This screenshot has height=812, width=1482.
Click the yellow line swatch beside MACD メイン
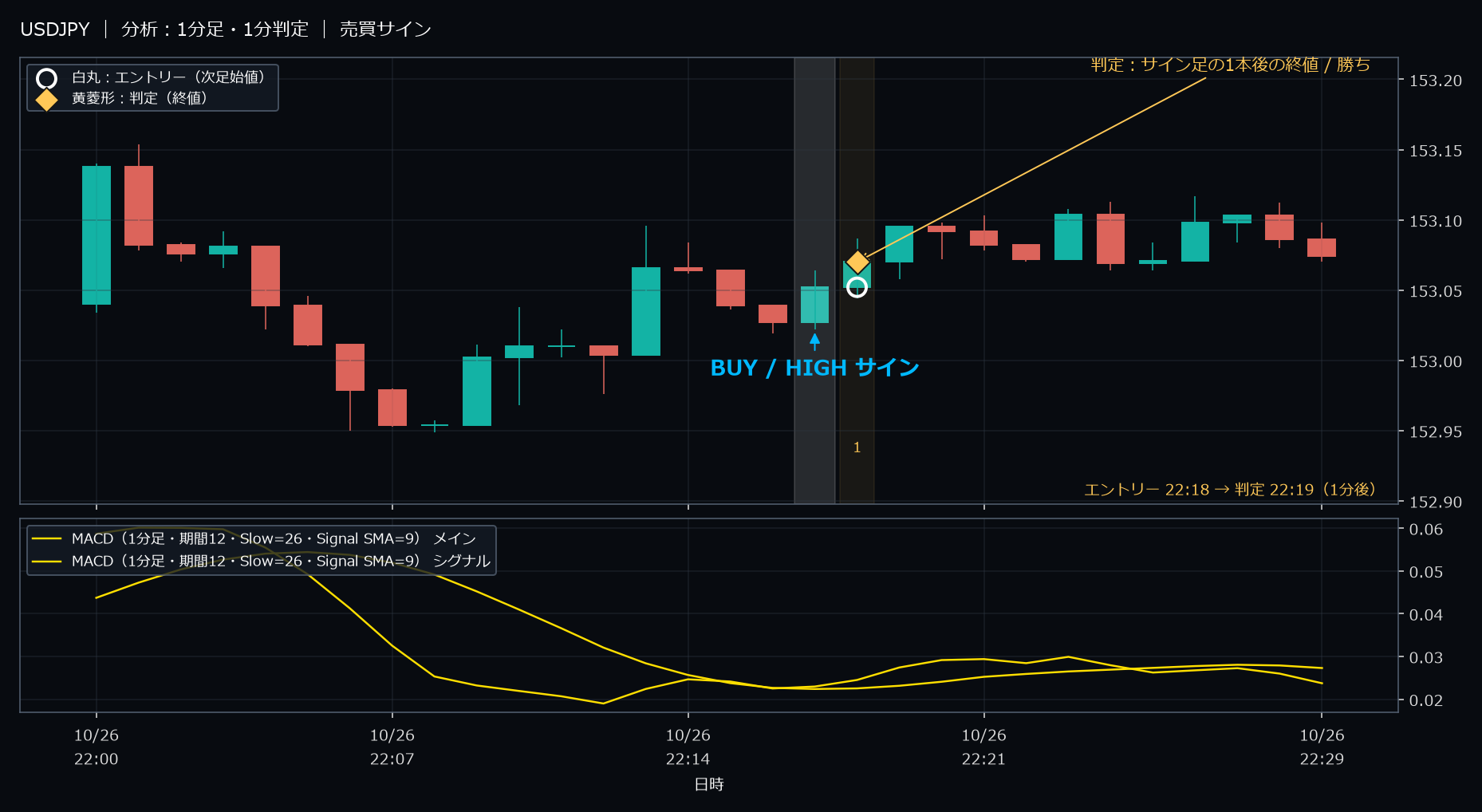(x=47, y=539)
